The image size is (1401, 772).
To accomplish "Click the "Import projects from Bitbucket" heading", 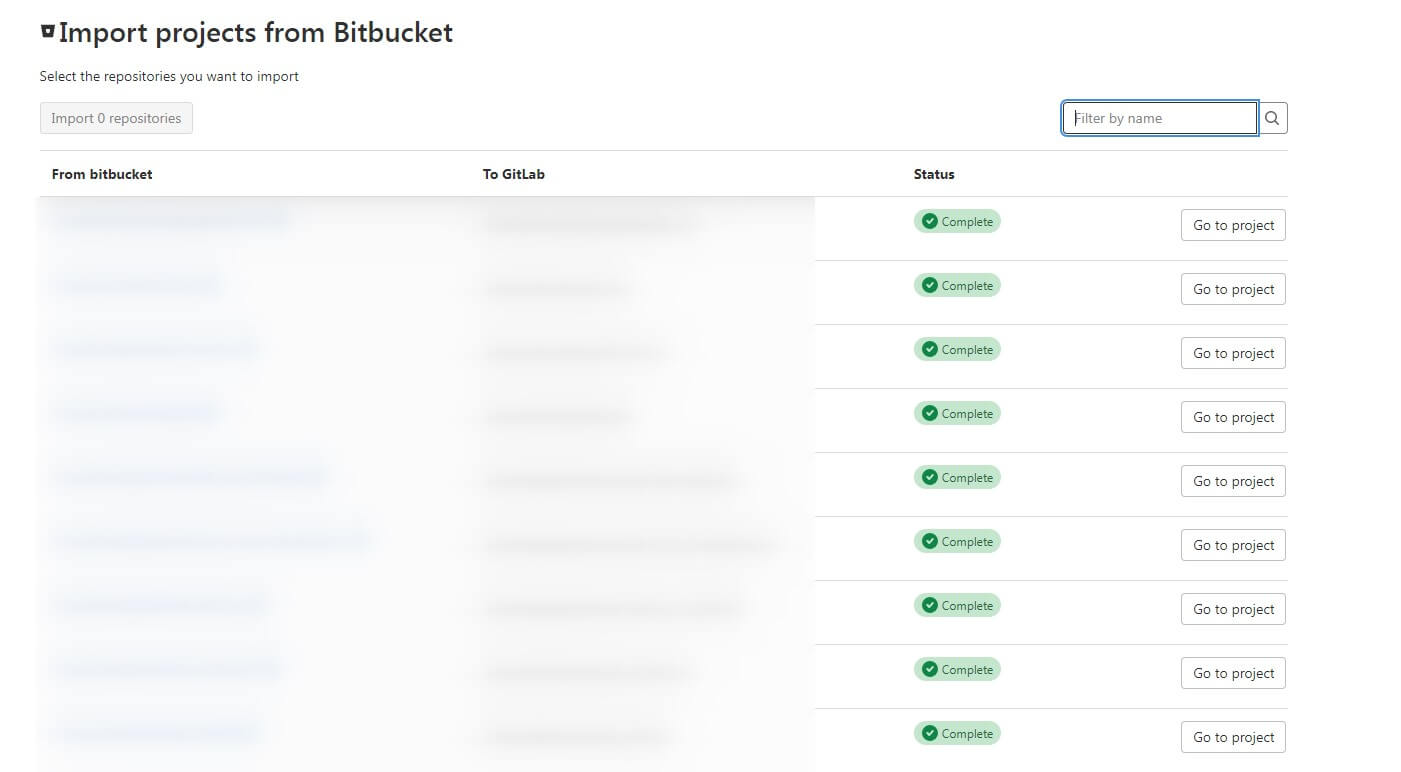I will click(256, 33).
